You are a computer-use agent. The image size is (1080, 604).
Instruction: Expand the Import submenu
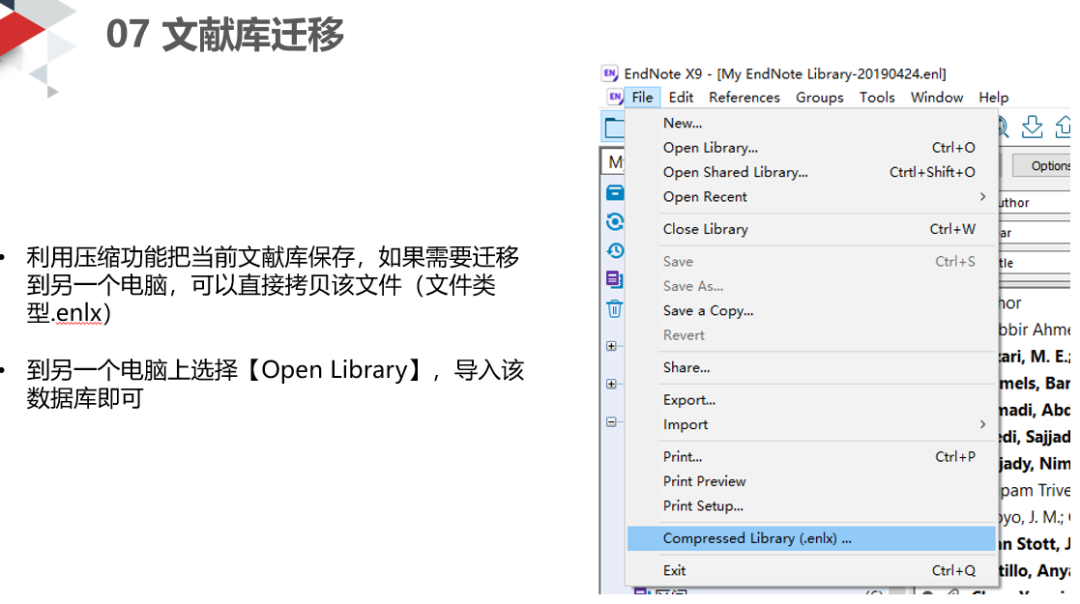coord(811,425)
